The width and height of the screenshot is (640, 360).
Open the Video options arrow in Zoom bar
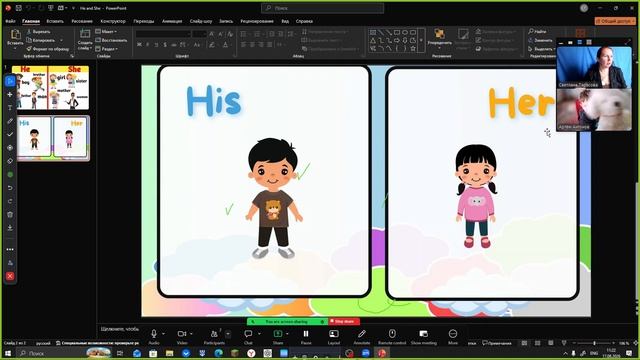(x=191, y=333)
